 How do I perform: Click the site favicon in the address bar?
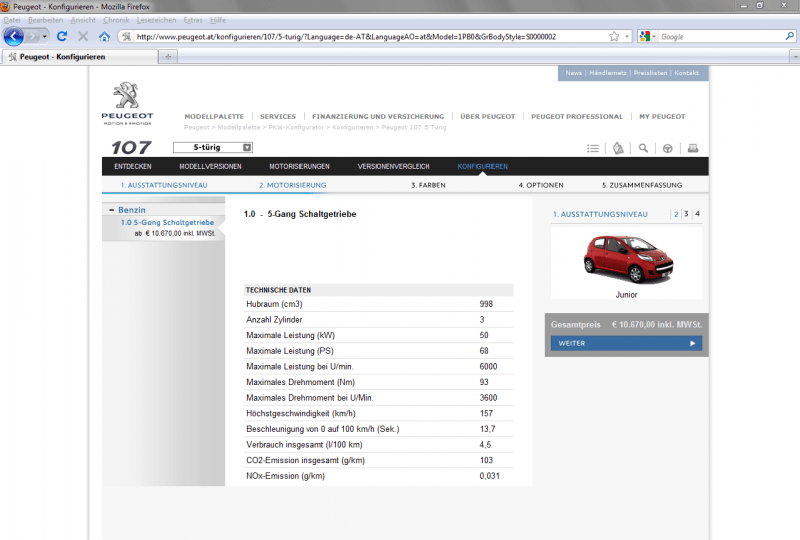pos(127,37)
